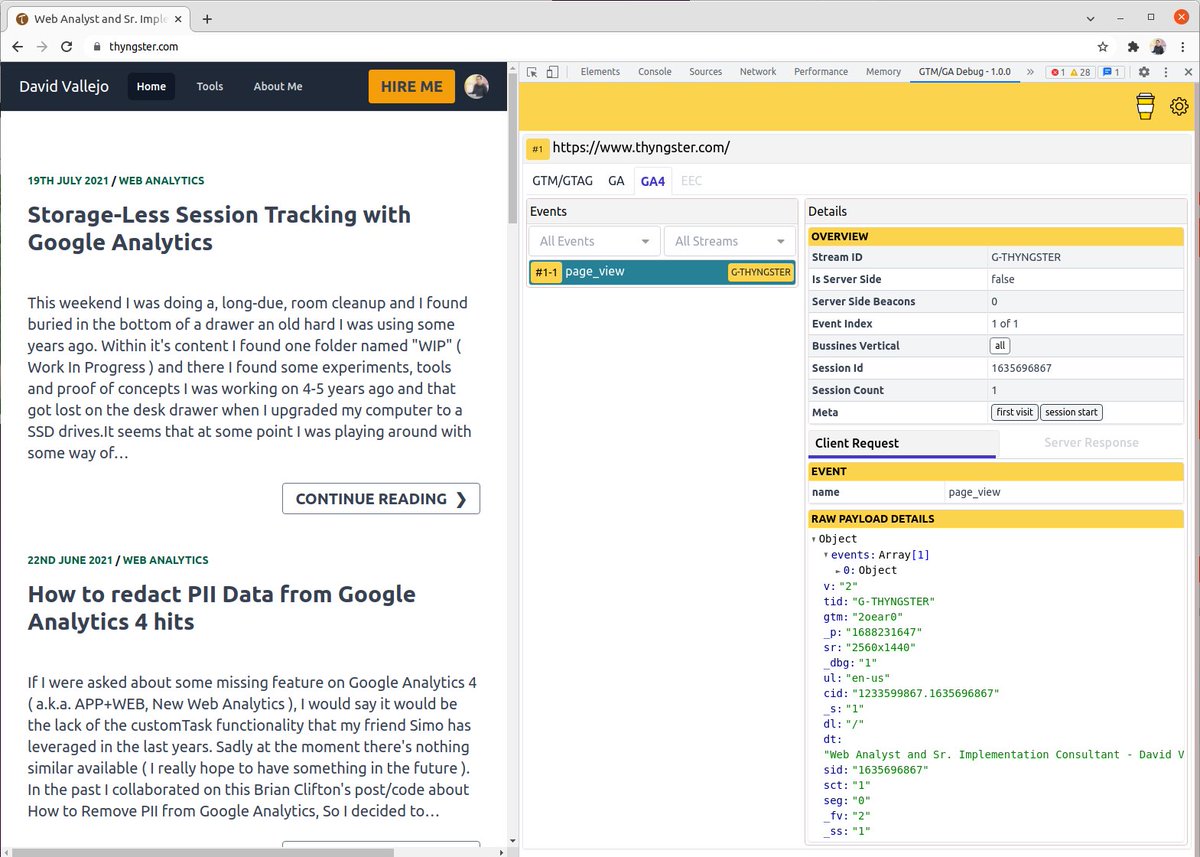Screen dimensions: 1200x857
Task: Click the site lock icon in the address bar
Action: [97, 46]
